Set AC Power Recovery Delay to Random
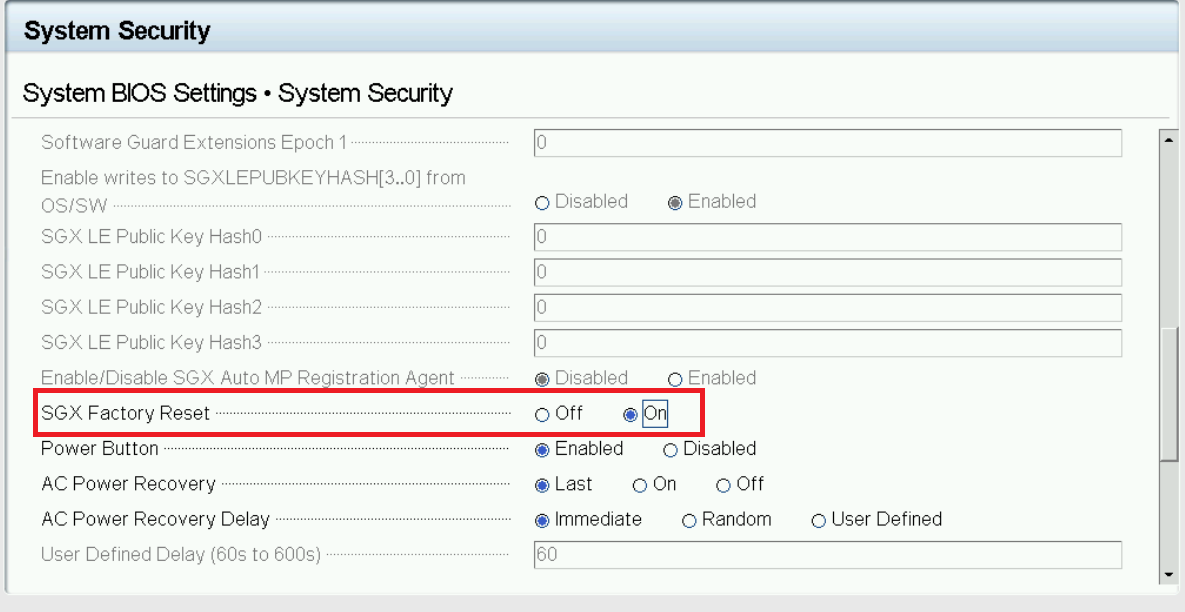The width and height of the screenshot is (1185, 612). pos(689,520)
